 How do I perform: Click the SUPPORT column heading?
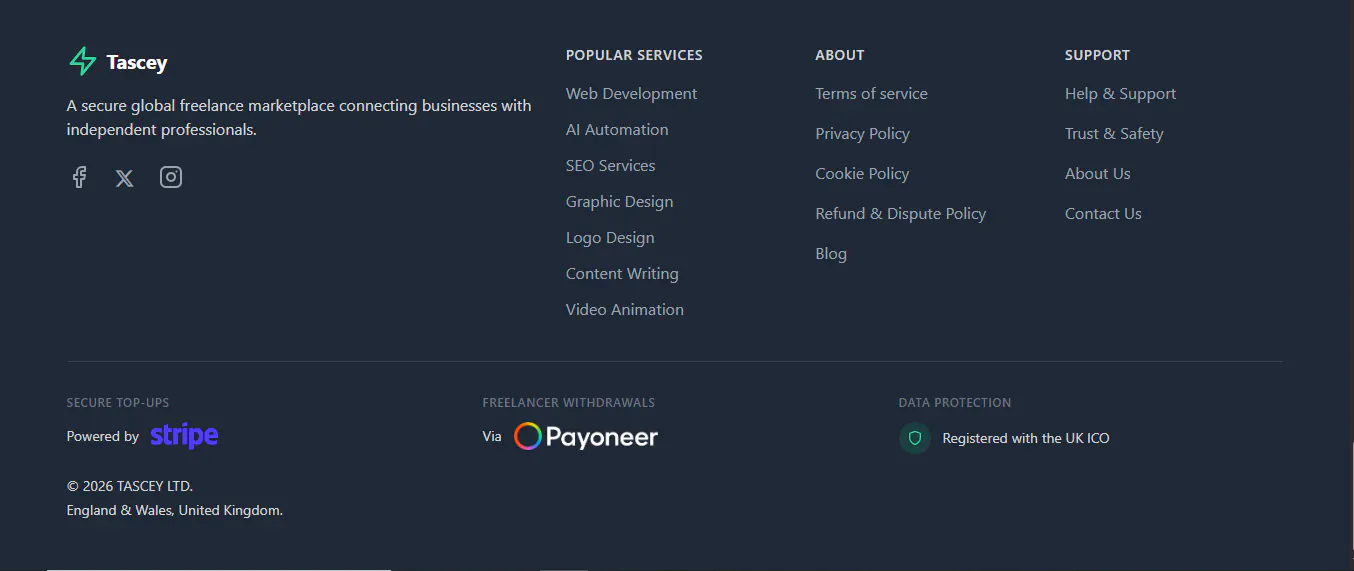(x=1097, y=55)
